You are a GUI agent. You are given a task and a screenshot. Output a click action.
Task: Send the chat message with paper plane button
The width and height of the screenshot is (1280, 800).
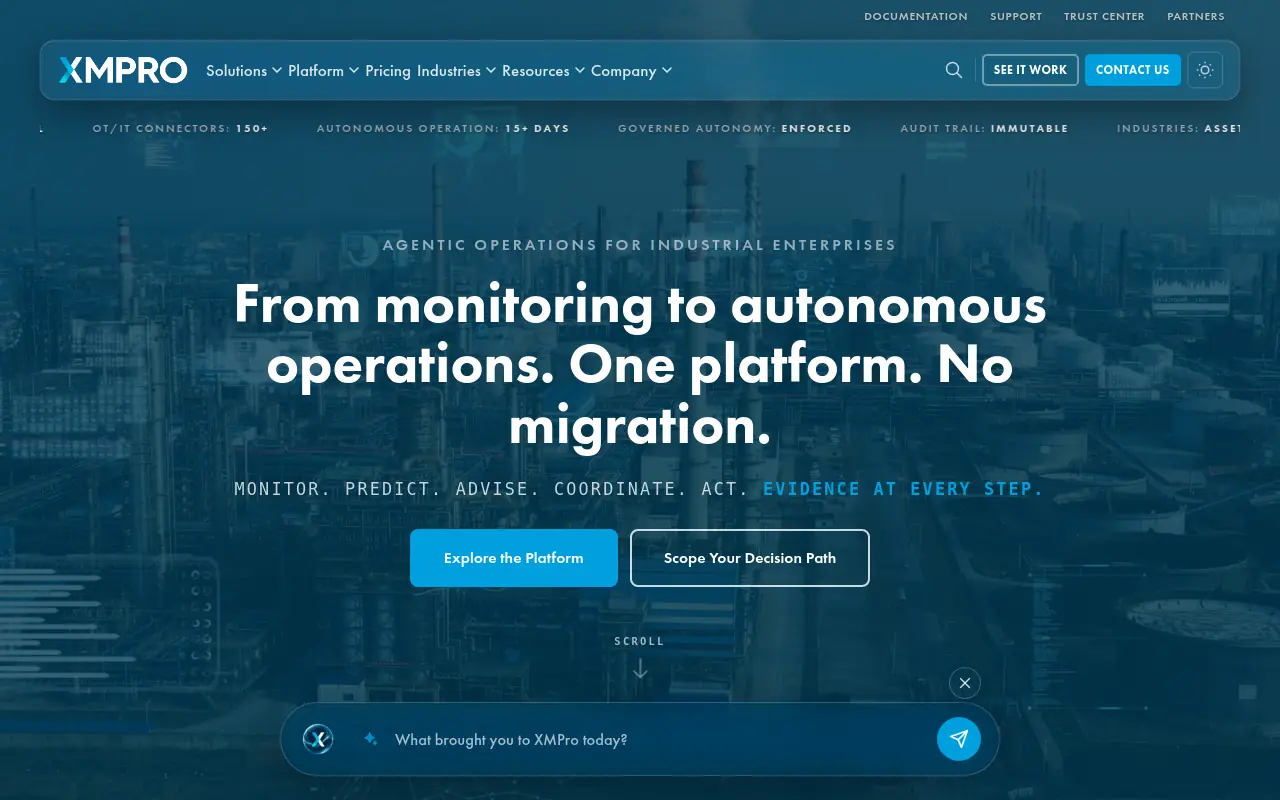click(959, 739)
